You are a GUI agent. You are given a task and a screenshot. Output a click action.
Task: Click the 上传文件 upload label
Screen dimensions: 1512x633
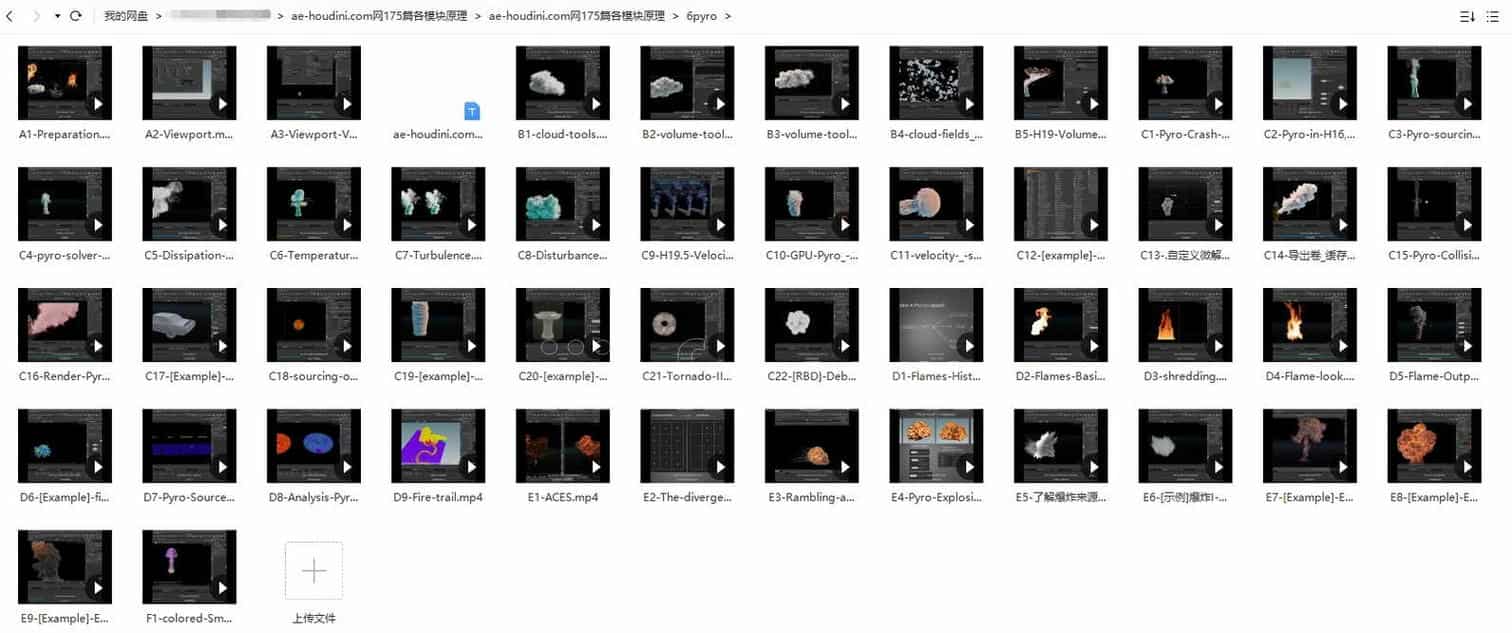coord(313,618)
